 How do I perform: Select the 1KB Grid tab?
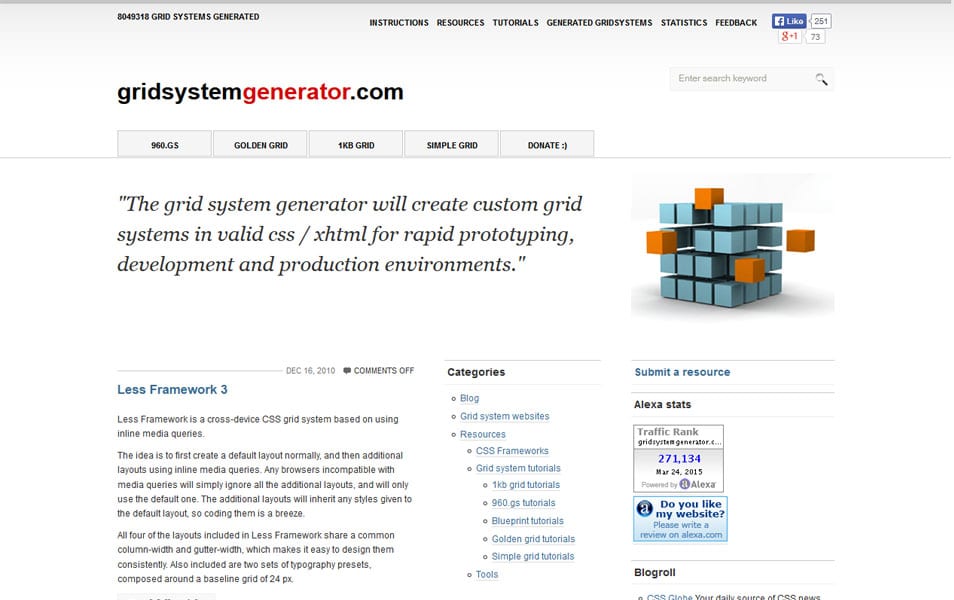pos(356,144)
